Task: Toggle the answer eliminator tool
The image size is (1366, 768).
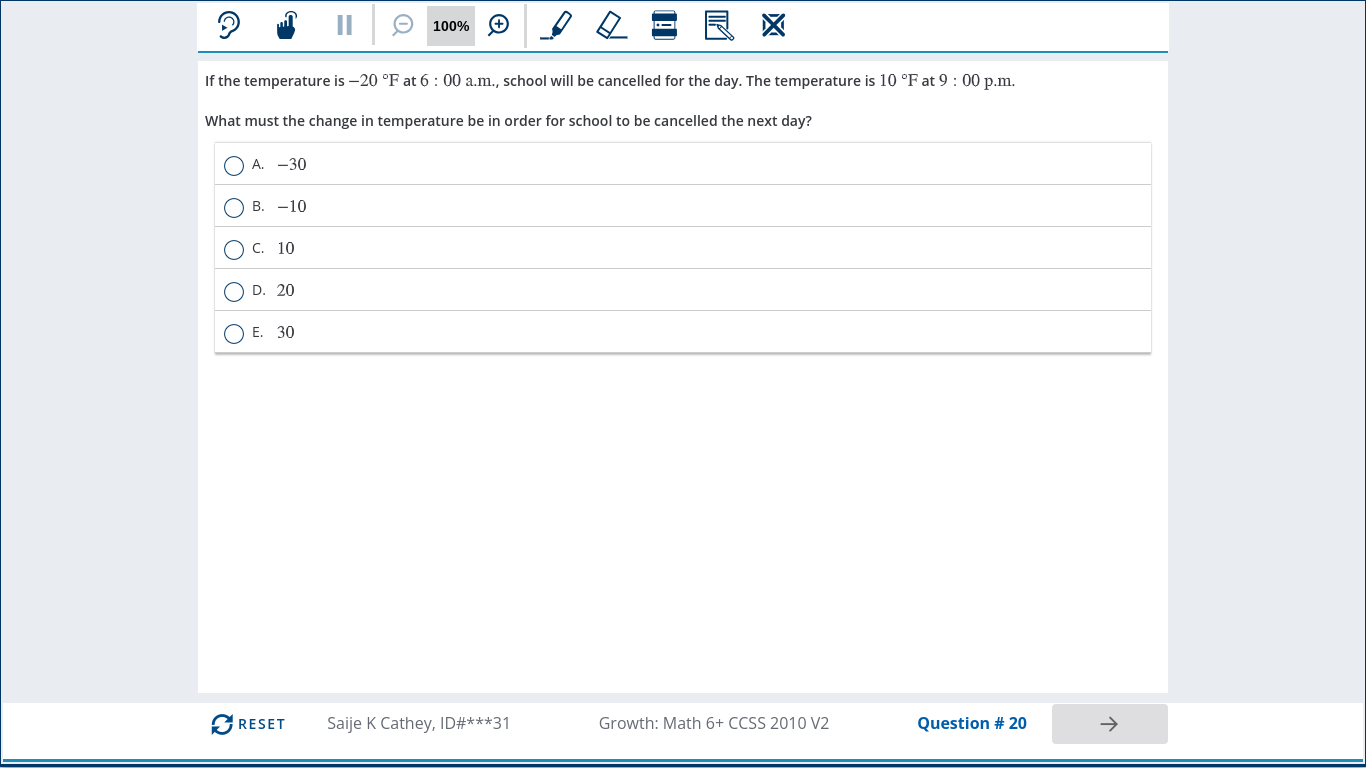Action: tap(773, 25)
